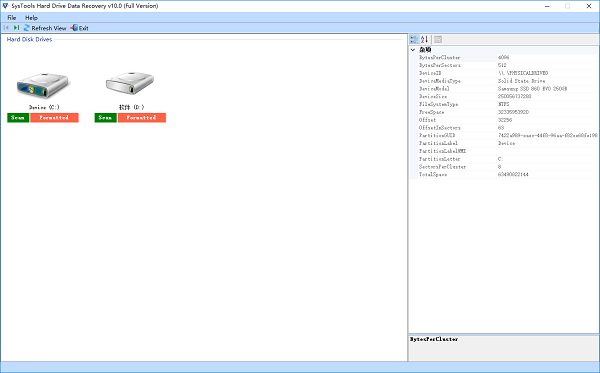Image resolution: width=600 pixels, height=373 pixels.
Task: Click the Property Pages icon in grid toolbar
Action: 438,39
